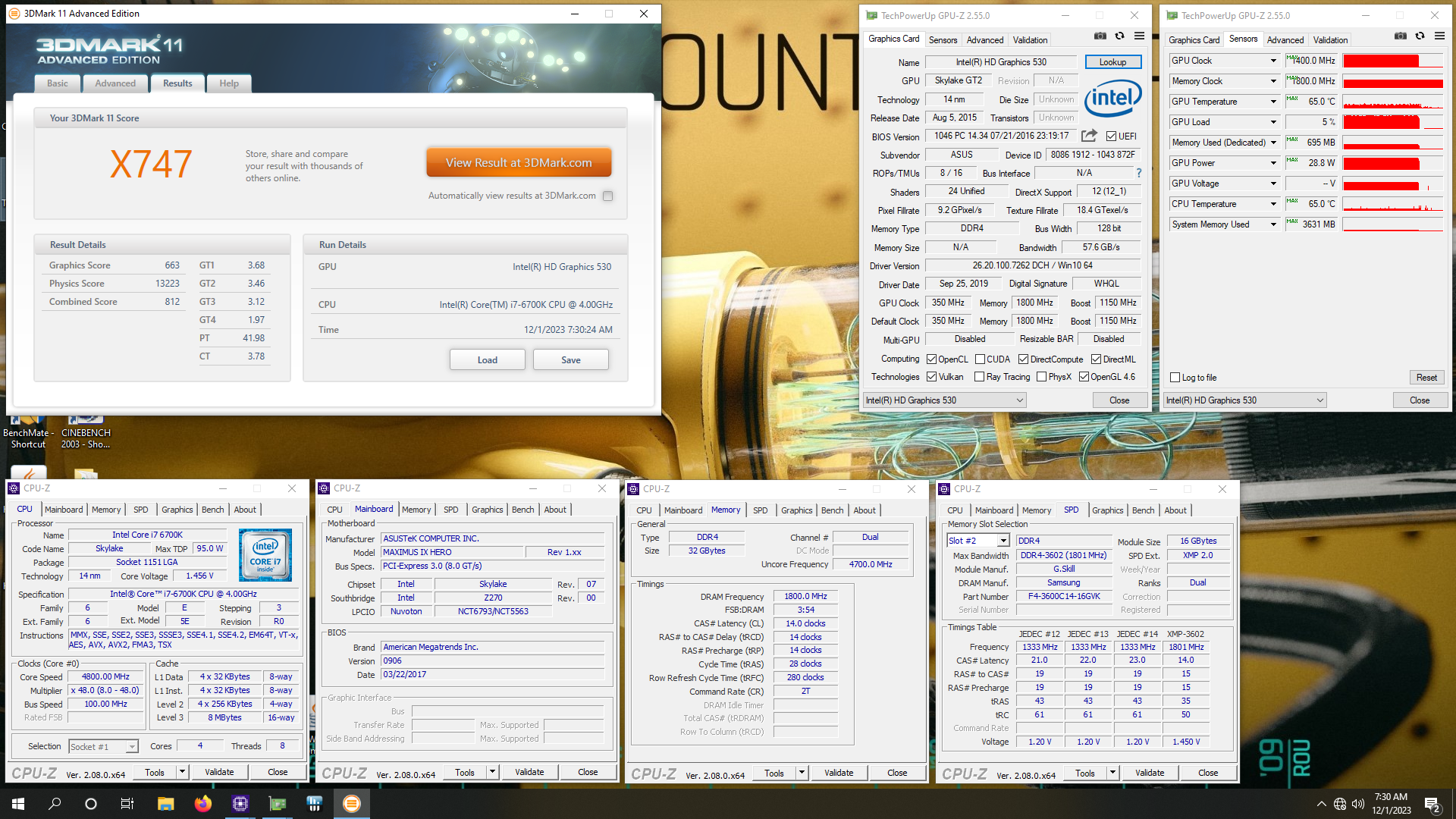1456x819 pixels.
Task: Click the Bus Interface question mark icon
Action: click(x=1138, y=173)
